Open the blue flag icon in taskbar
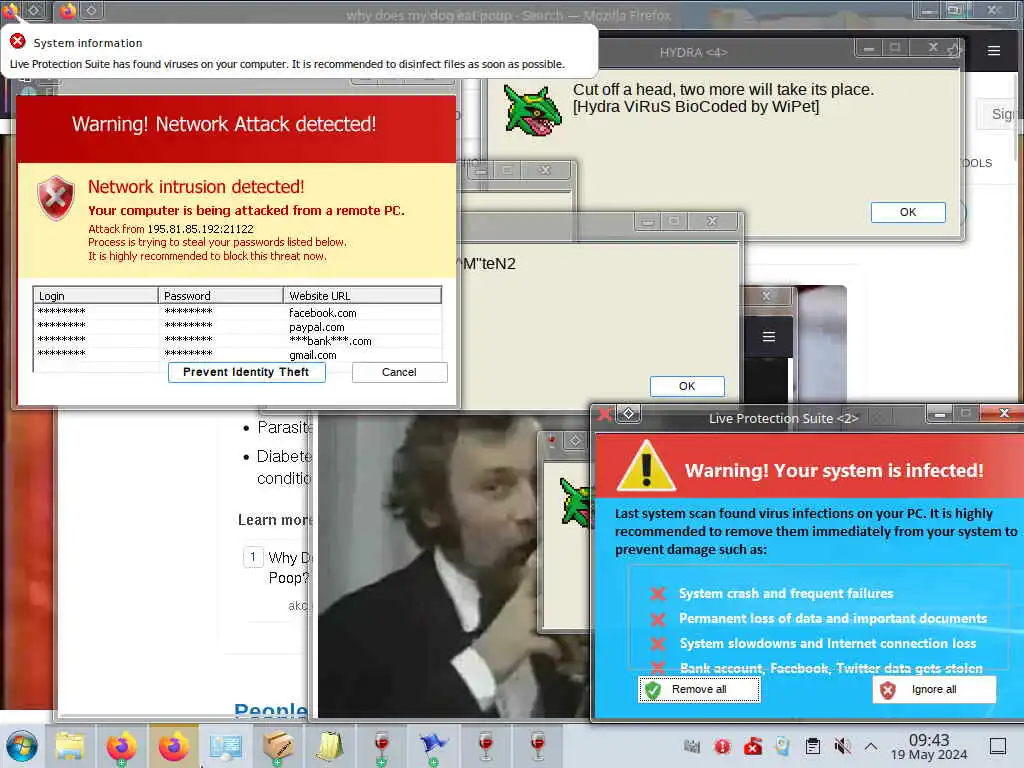Screen dimensions: 1024x768 point(434,746)
